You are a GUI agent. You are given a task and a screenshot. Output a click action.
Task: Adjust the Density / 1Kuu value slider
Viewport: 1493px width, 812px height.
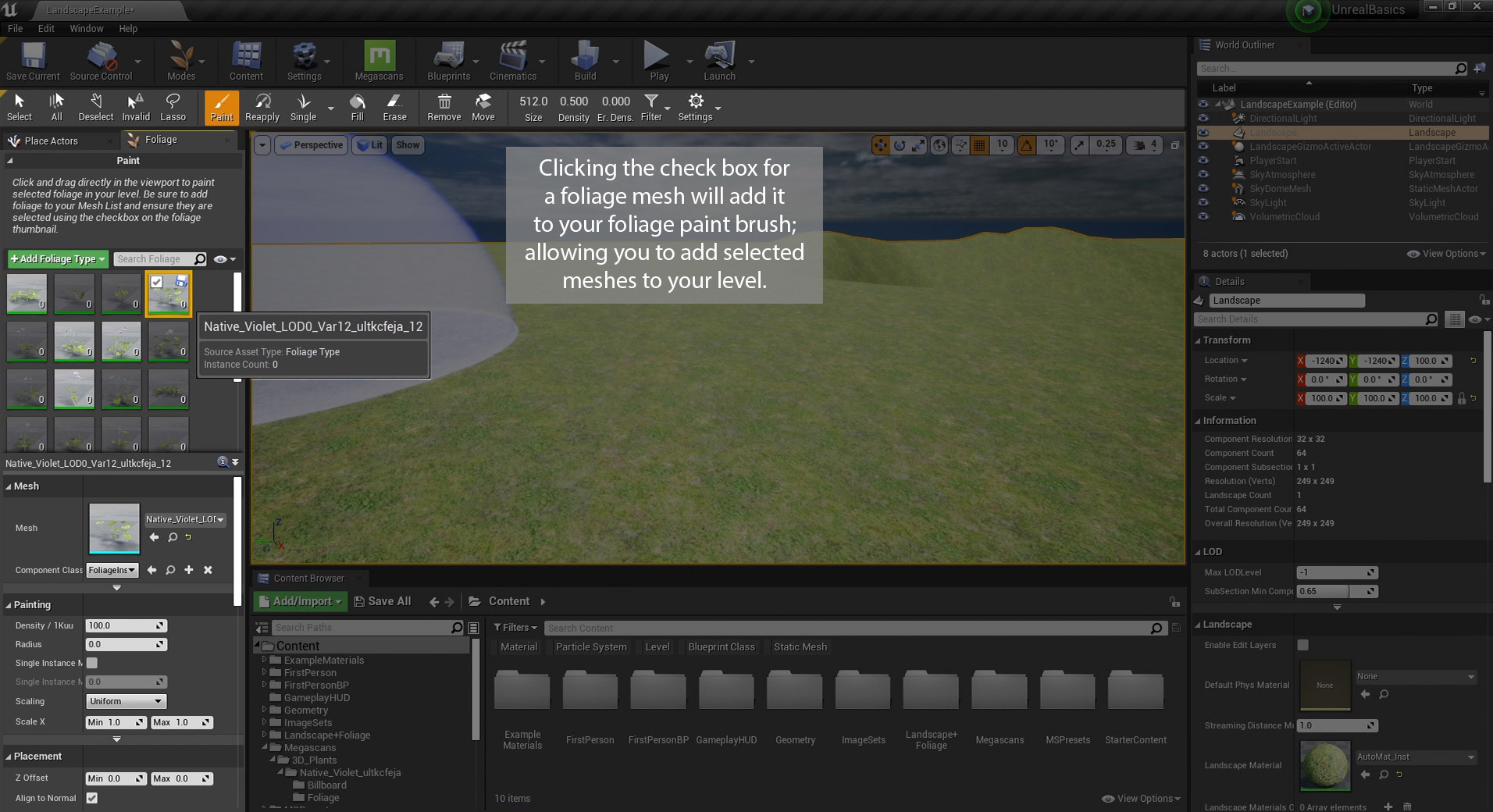126,625
